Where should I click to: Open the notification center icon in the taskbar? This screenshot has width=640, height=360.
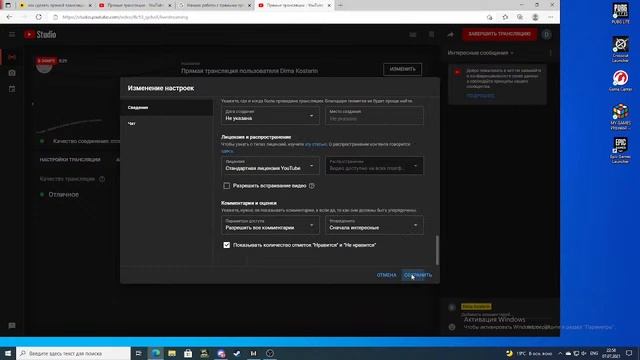[x=629, y=353]
